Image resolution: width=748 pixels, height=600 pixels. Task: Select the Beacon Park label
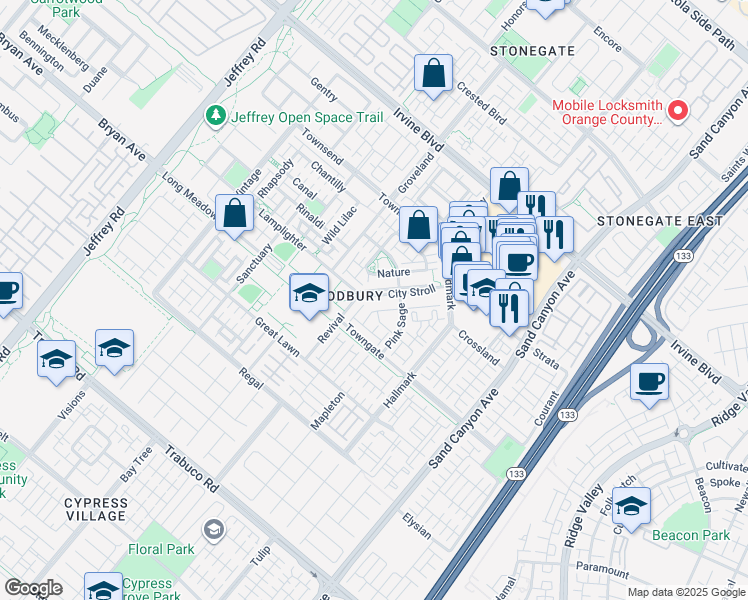[x=691, y=535]
